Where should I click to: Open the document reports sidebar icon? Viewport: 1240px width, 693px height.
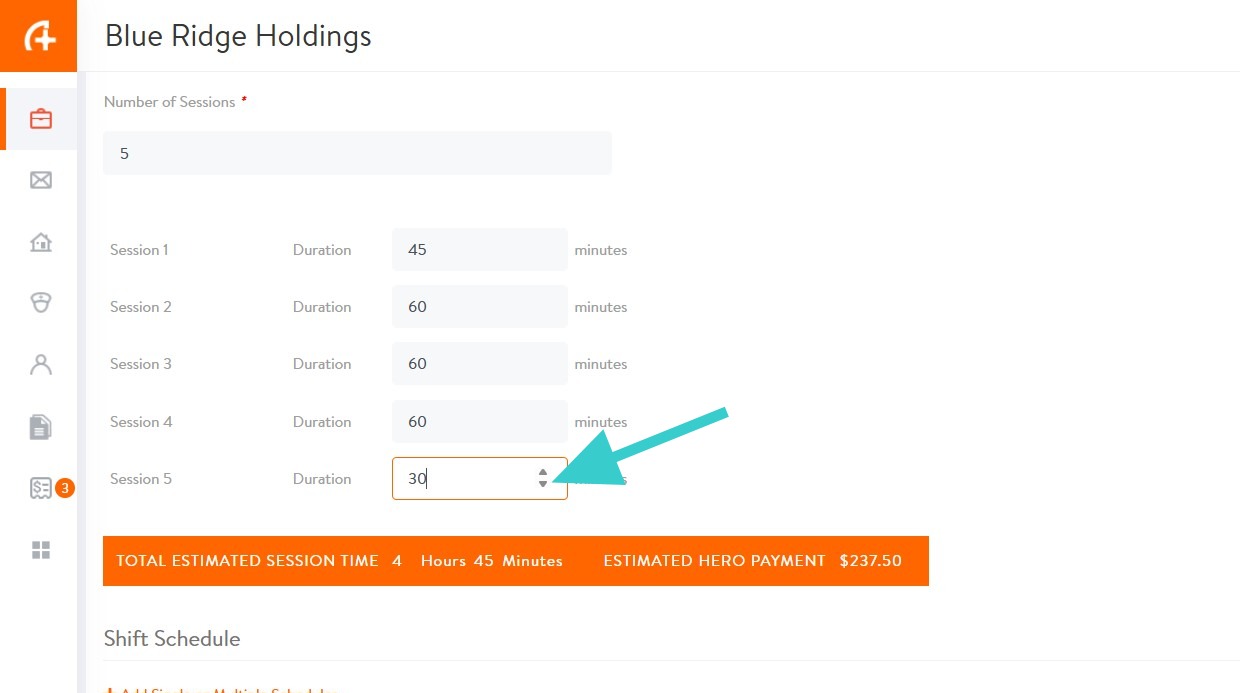coord(41,427)
